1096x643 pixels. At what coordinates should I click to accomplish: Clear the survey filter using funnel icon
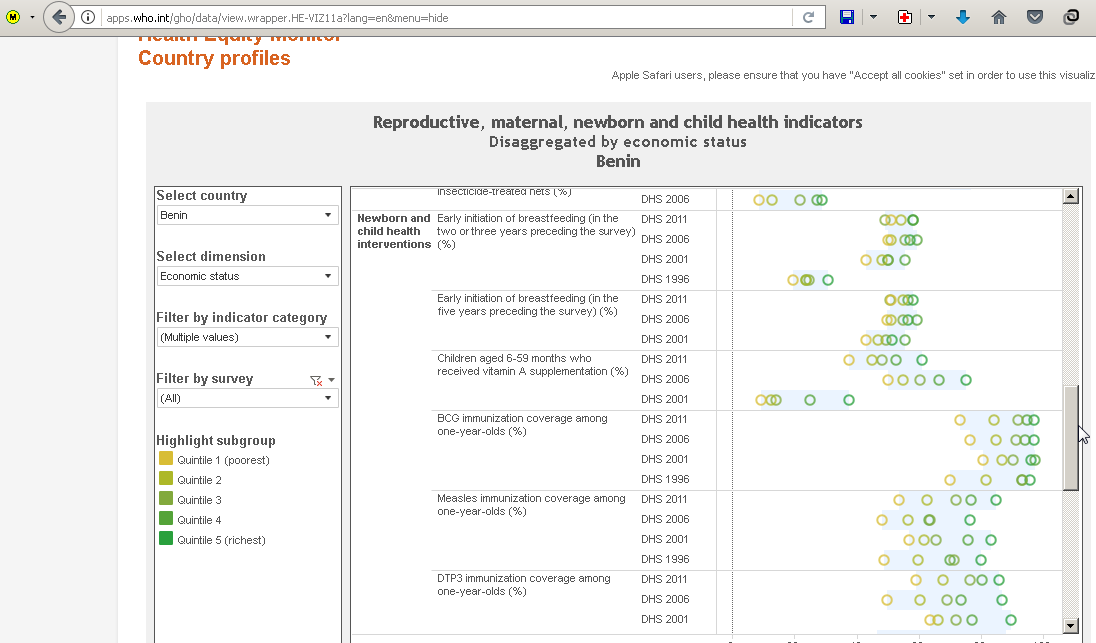[x=316, y=380]
